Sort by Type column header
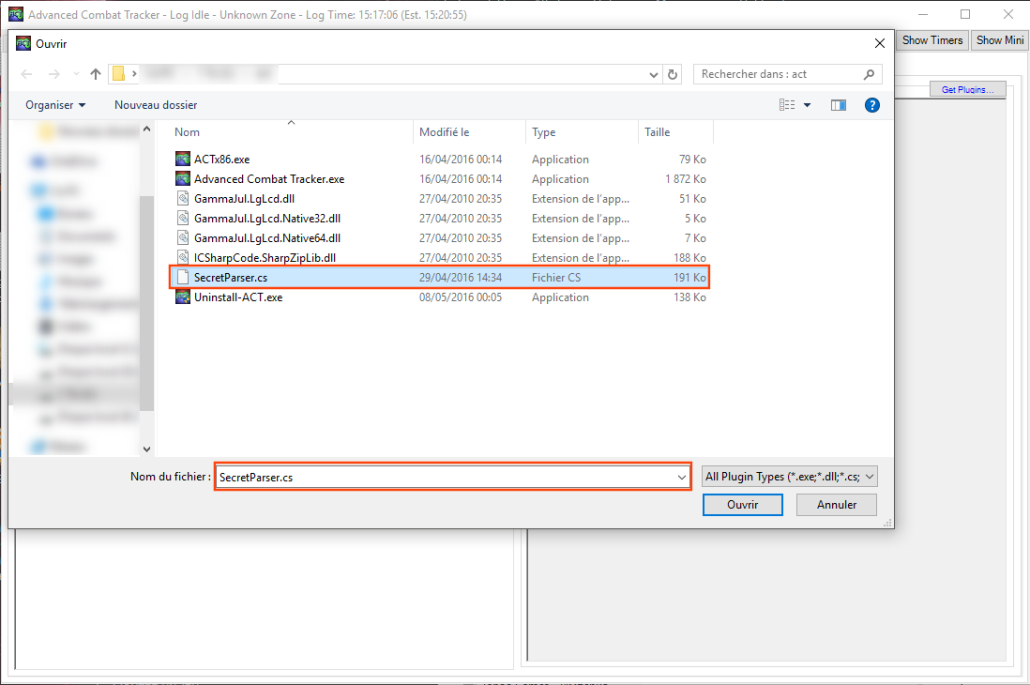This screenshot has height=685, width=1030. tap(544, 132)
